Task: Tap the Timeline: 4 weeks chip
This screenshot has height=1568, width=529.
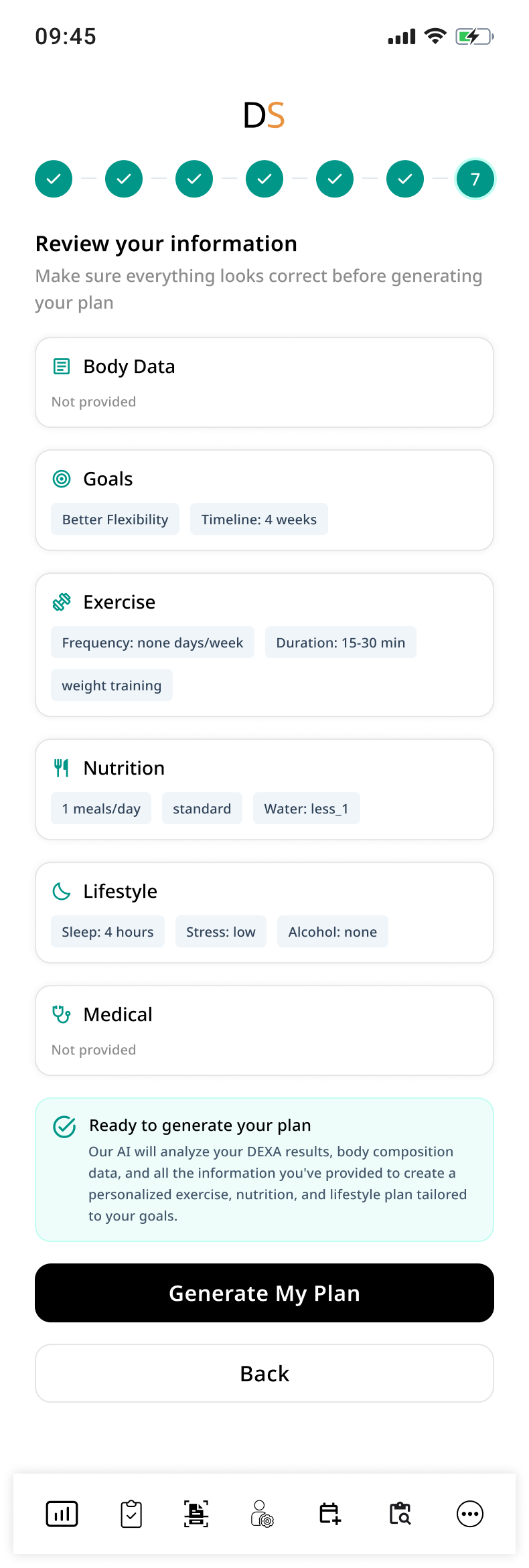Action: point(259,519)
